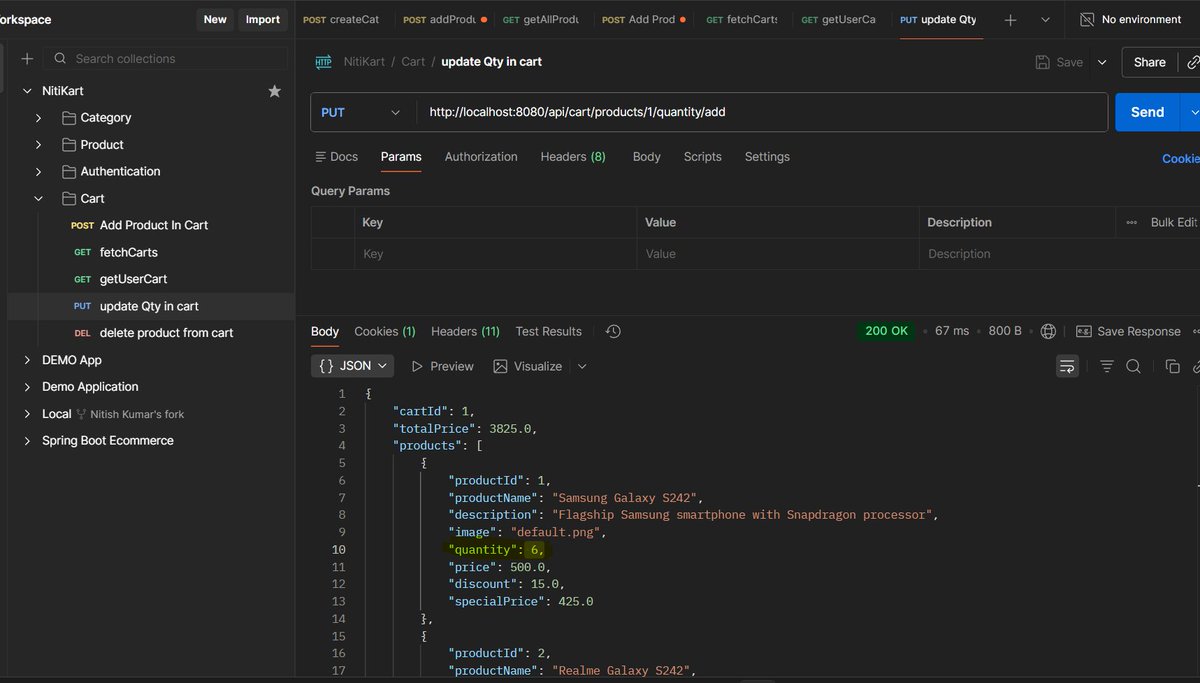Image resolution: width=1200 pixels, height=683 pixels.
Task: Click the Preview play icon
Action: [x=418, y=367]
